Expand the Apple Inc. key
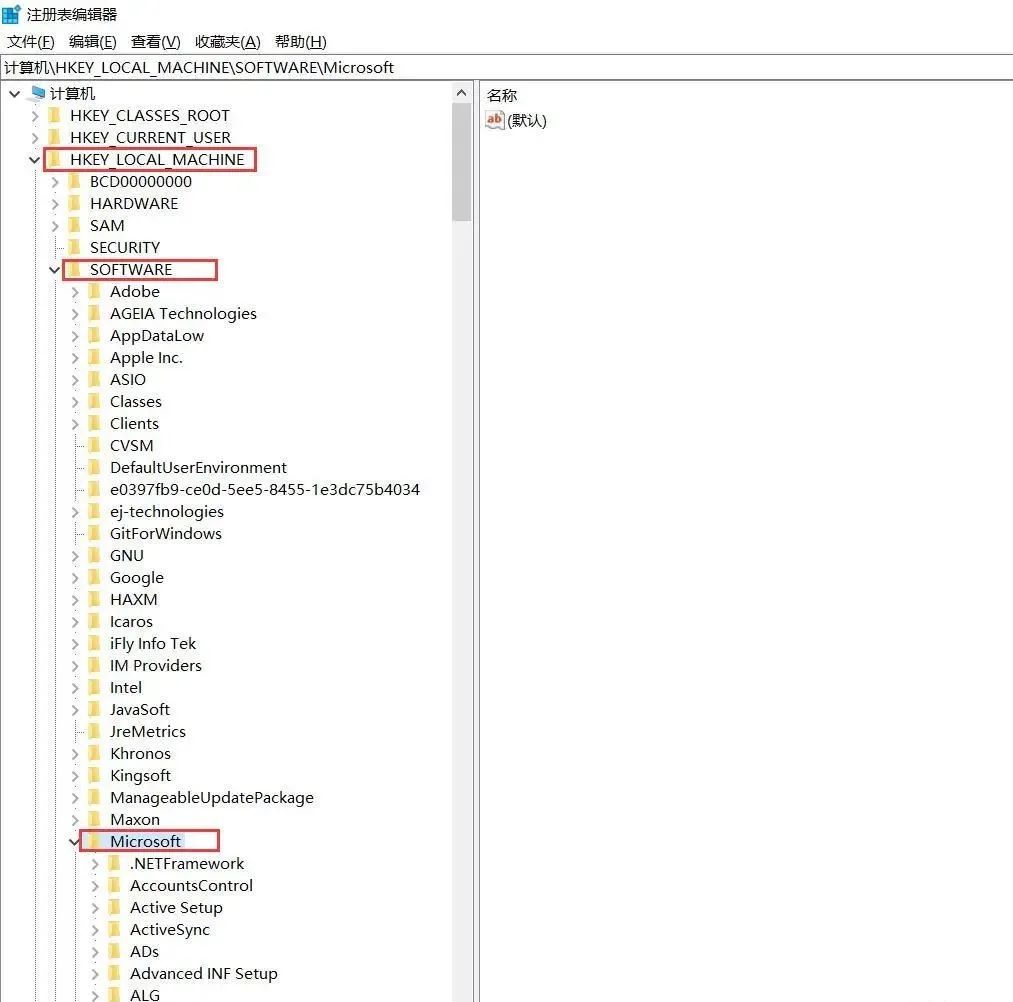Image resolution: width=1013 pixels, height=1002 pixels. point(75,357)
